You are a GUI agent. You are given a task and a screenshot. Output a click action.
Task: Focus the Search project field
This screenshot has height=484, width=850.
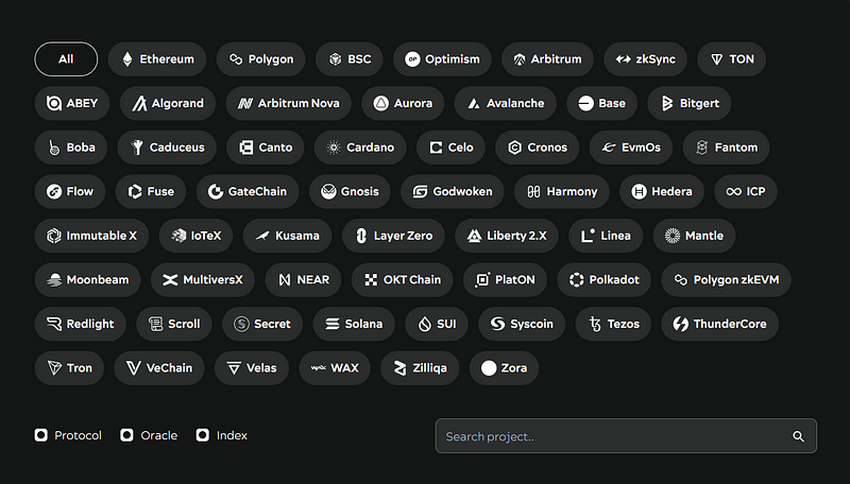[610, 436]
